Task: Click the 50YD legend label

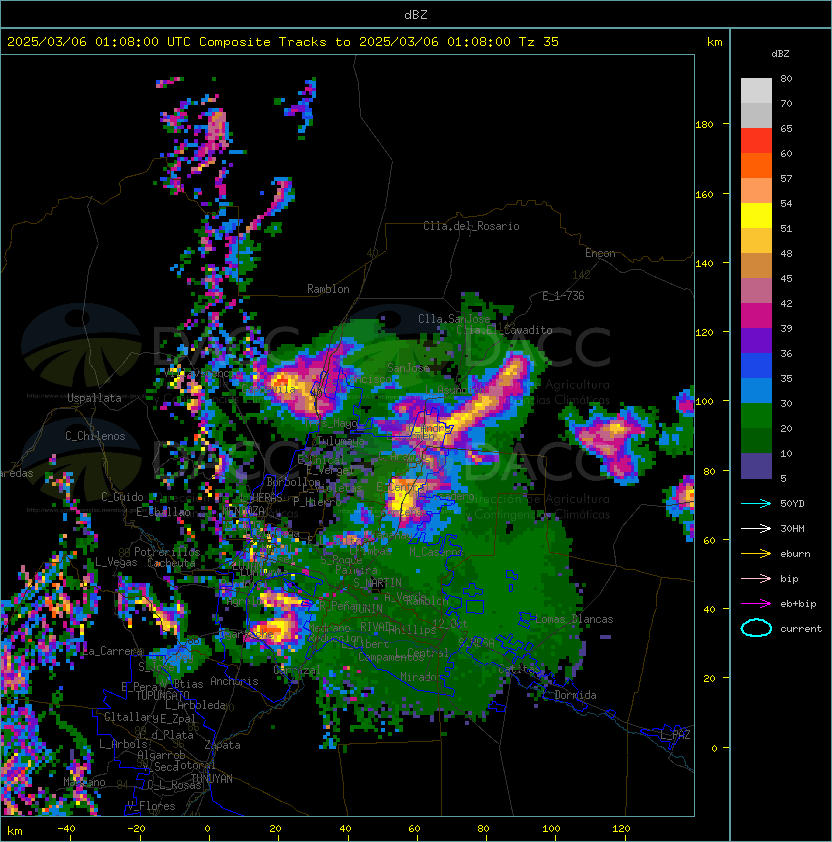Action: [792, 503]
